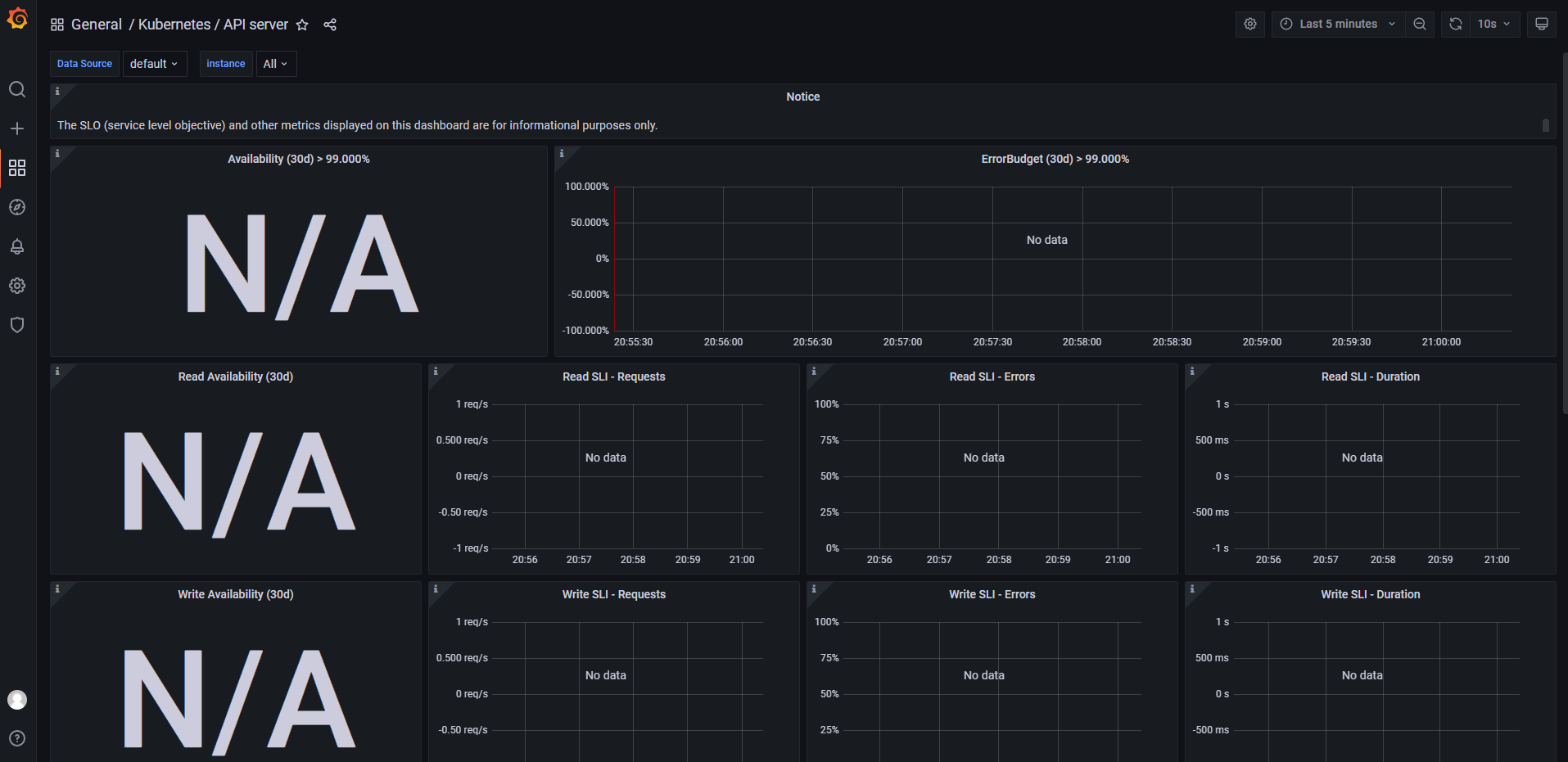This screenshot has height=762, width=1568.
Task: Open the 10s refresh interval dropdown
Action: (1494, 24)
